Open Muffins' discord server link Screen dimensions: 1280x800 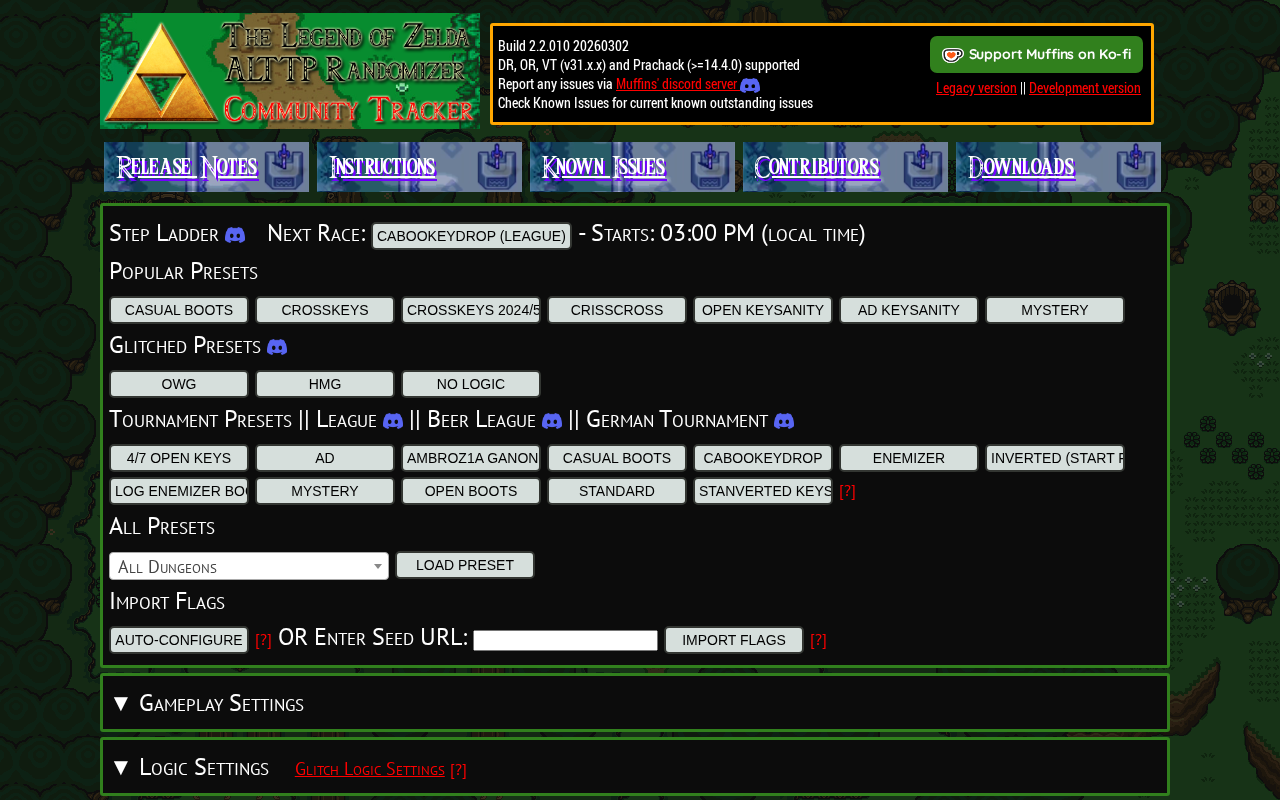[x=676, y=85]
